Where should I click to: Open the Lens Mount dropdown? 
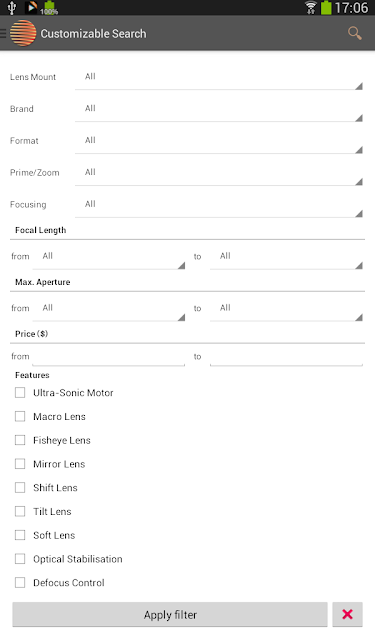[219, 78]
